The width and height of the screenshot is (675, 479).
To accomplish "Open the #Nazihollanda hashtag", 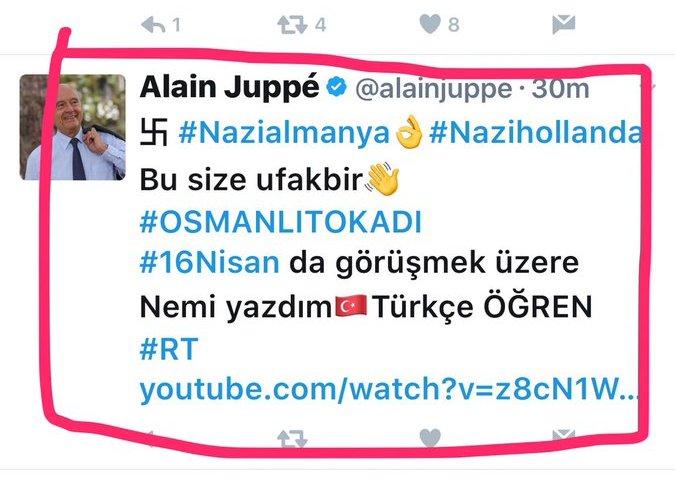I will coord(536,133).
